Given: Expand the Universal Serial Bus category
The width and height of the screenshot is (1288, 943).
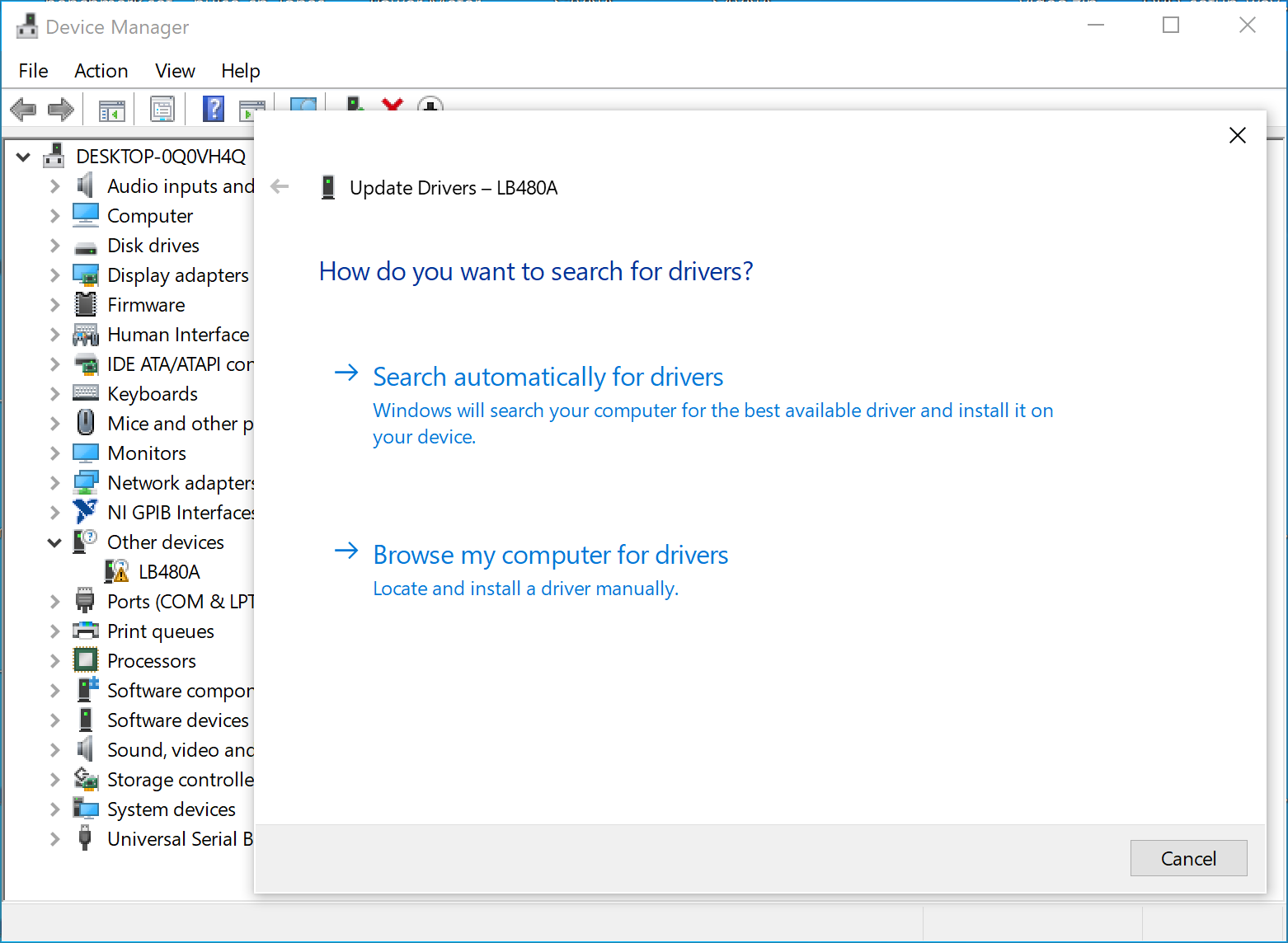Looking at the screenshot, I should coord(54,838).
